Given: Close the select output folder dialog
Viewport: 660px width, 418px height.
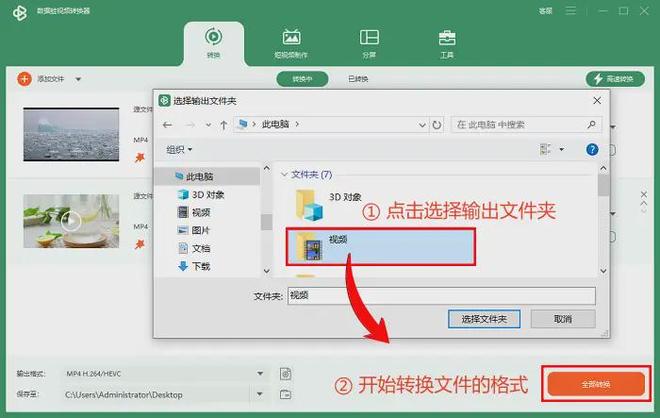Looking at the screenshot, I should click(597, 101).
